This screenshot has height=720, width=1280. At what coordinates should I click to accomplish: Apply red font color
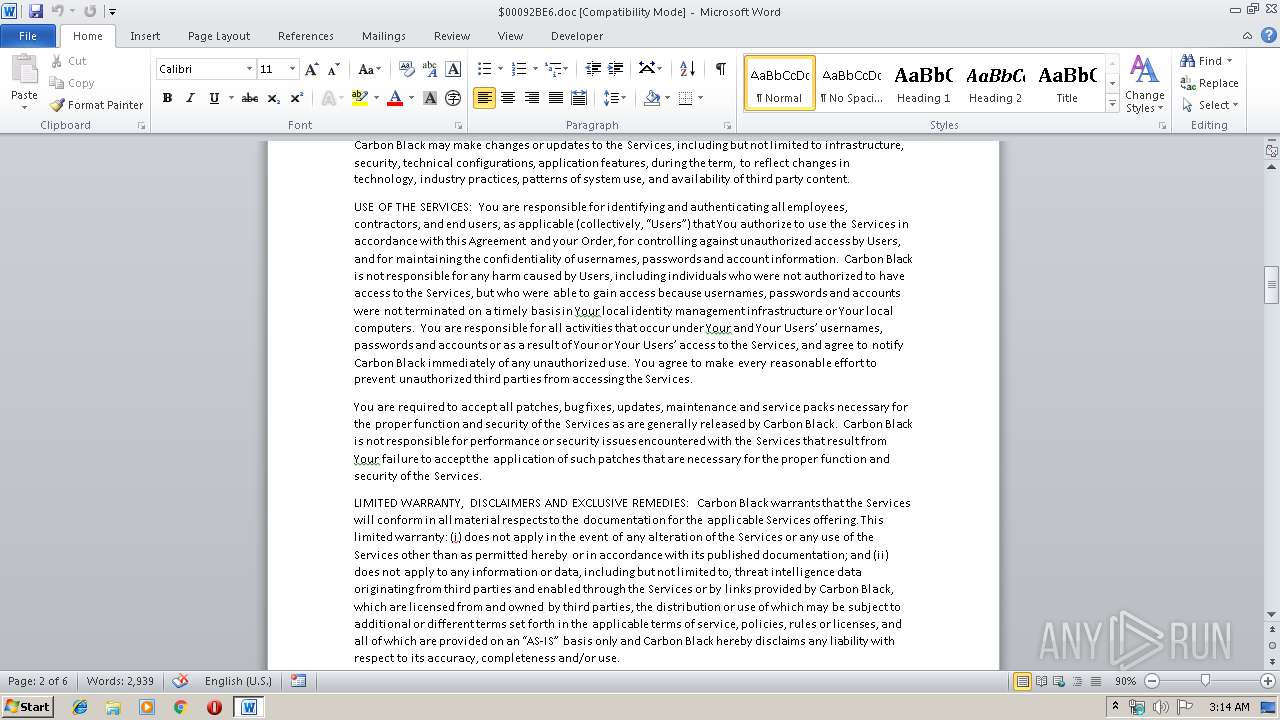pos(395,98)
